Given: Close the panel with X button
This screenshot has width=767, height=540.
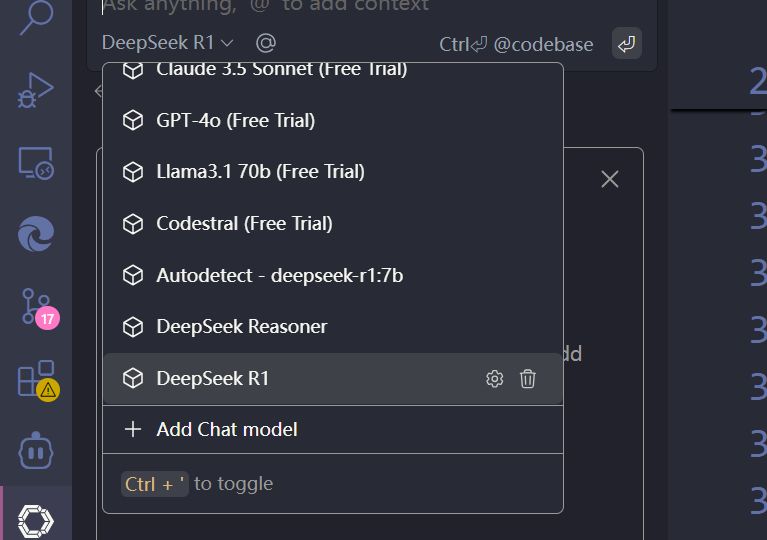Looking at the screenshot, I should pyautogui.click(x=610, y=179).
